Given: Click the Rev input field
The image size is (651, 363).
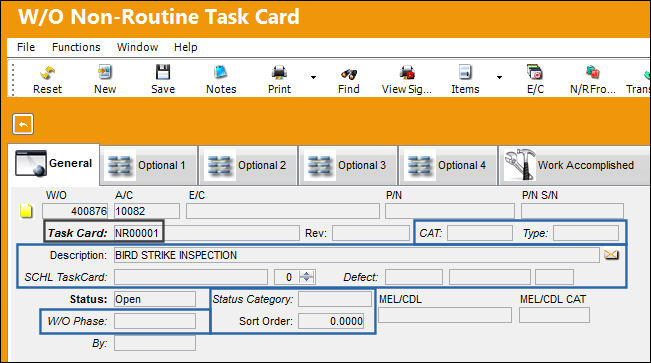Looking at the screenshot, I should pos(371,233).
